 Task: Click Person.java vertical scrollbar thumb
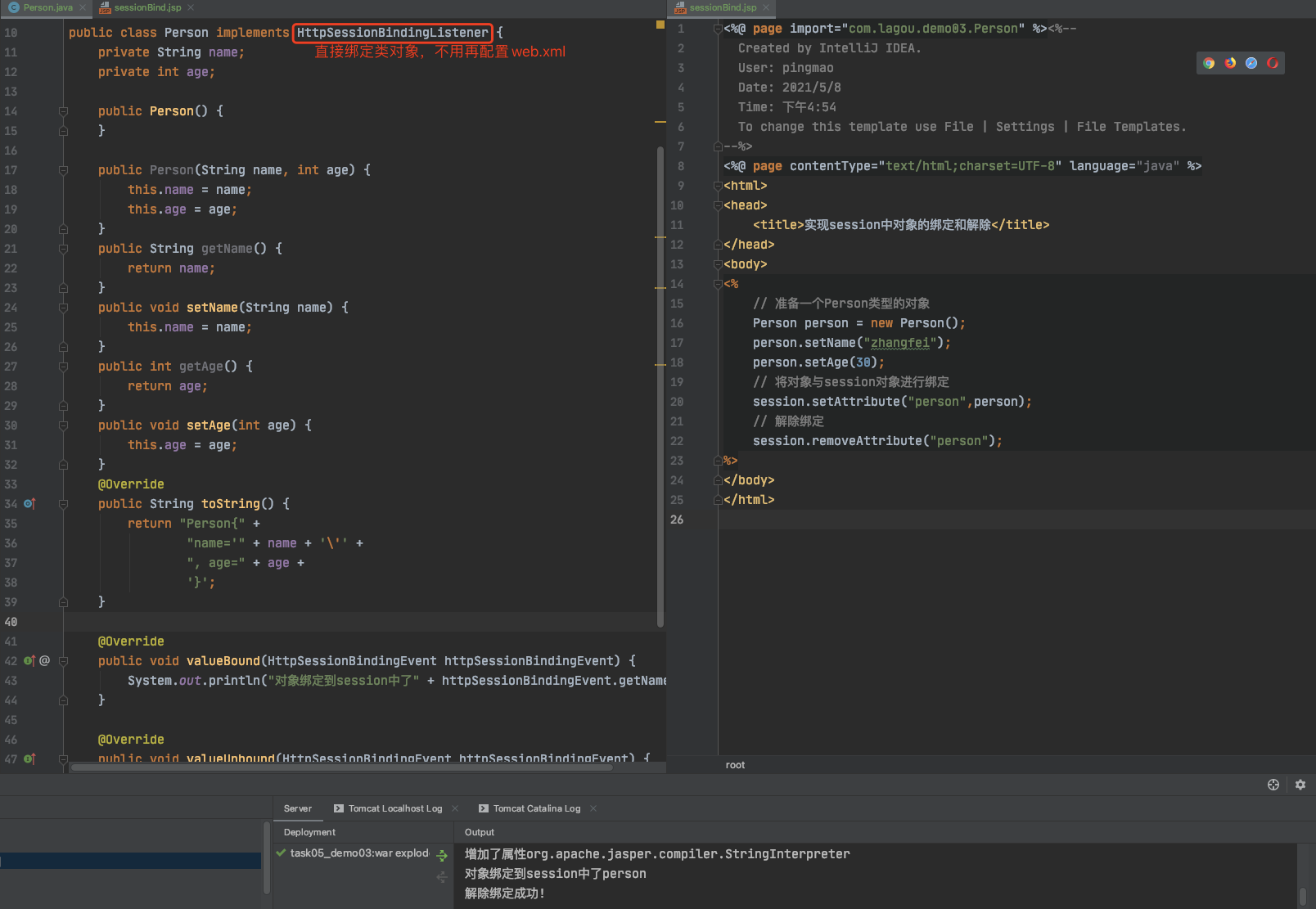pyautogui.click(x=660, y=387)
